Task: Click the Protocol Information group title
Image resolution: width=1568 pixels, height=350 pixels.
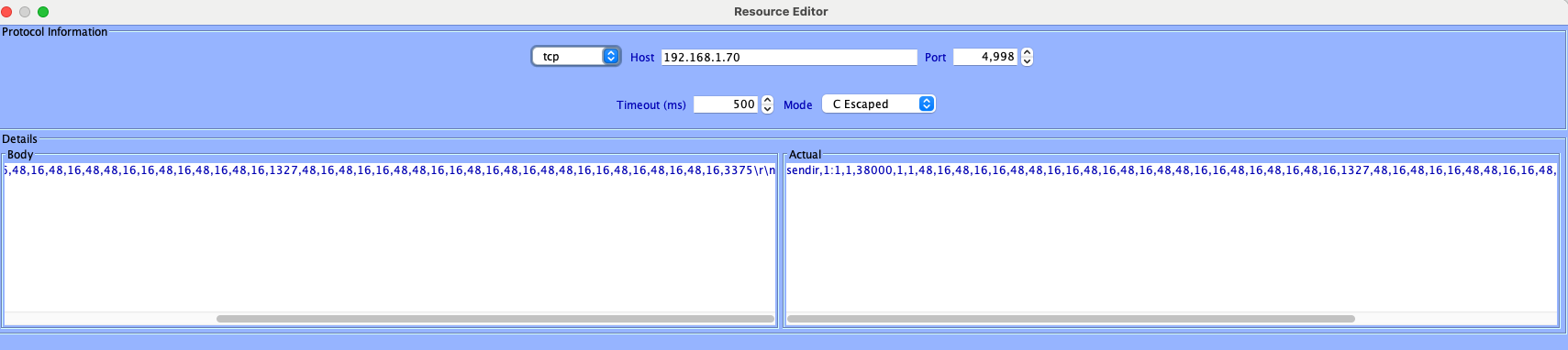Action: click(55, 31)
